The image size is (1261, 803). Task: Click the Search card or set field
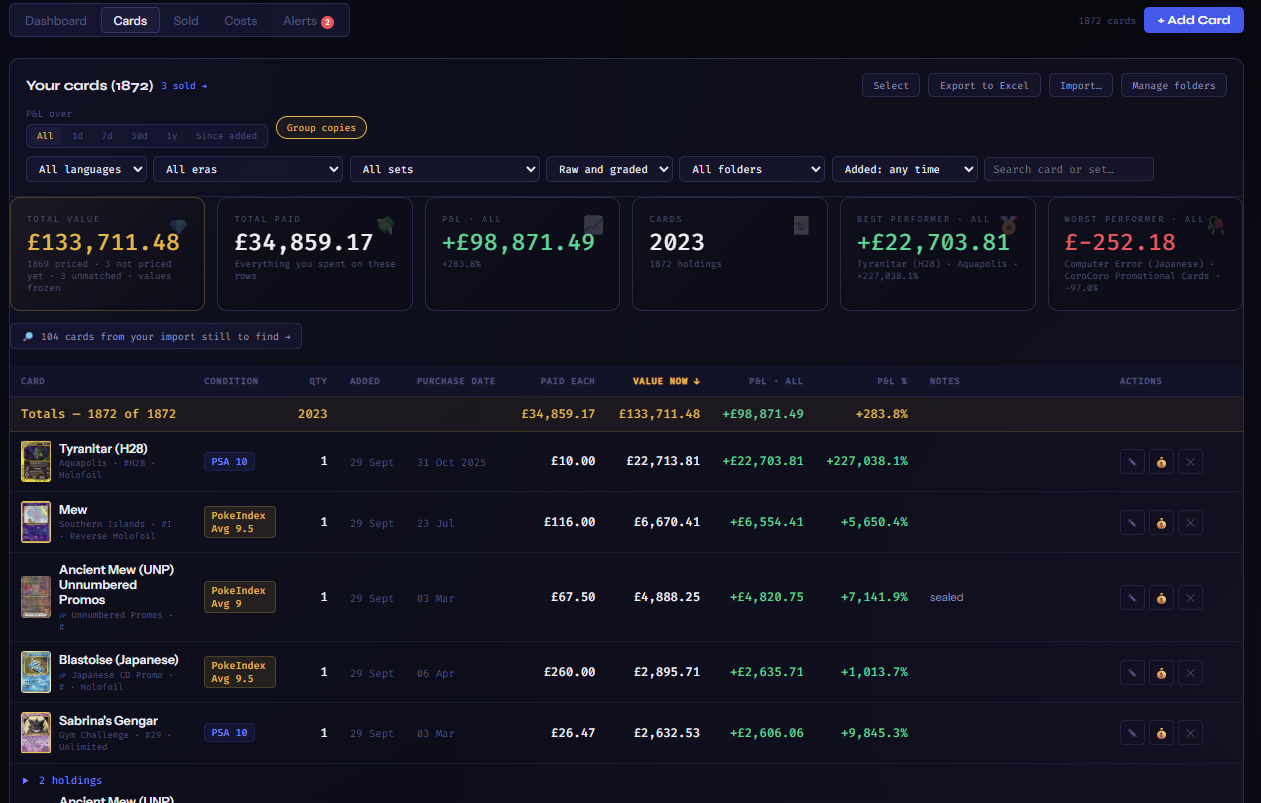[1069, 169]
